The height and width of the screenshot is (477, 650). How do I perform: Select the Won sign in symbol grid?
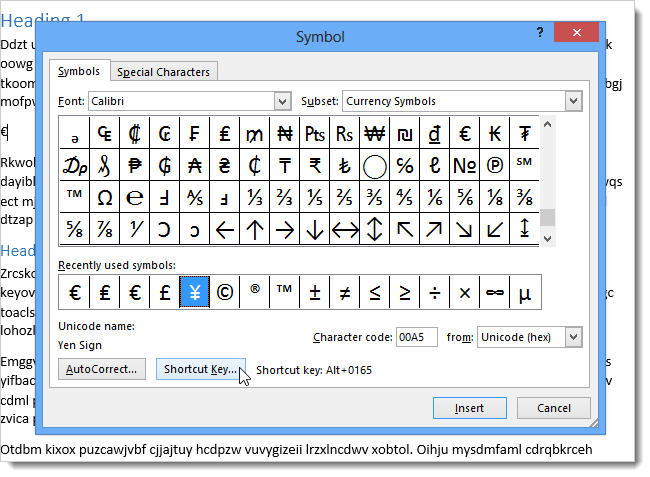(x=374, y=133)
